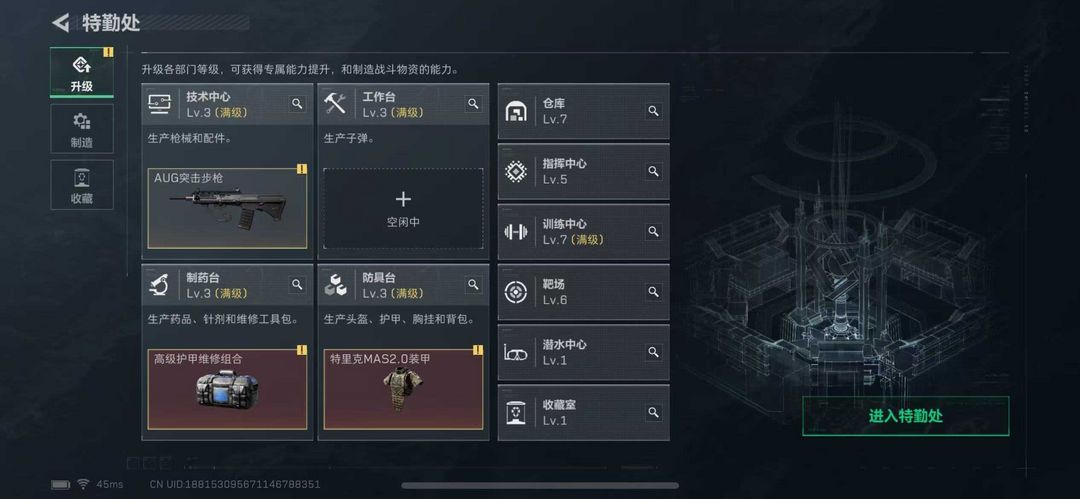Click the magnifier icon on 收藏室
The image size is (1080, 499).
[653, 412]
